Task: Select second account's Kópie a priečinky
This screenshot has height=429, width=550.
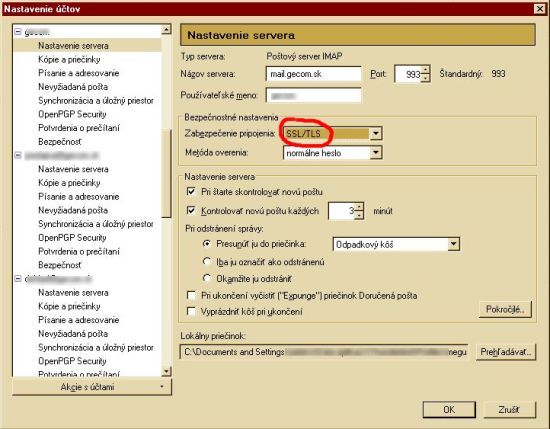Action: [69, 183]
